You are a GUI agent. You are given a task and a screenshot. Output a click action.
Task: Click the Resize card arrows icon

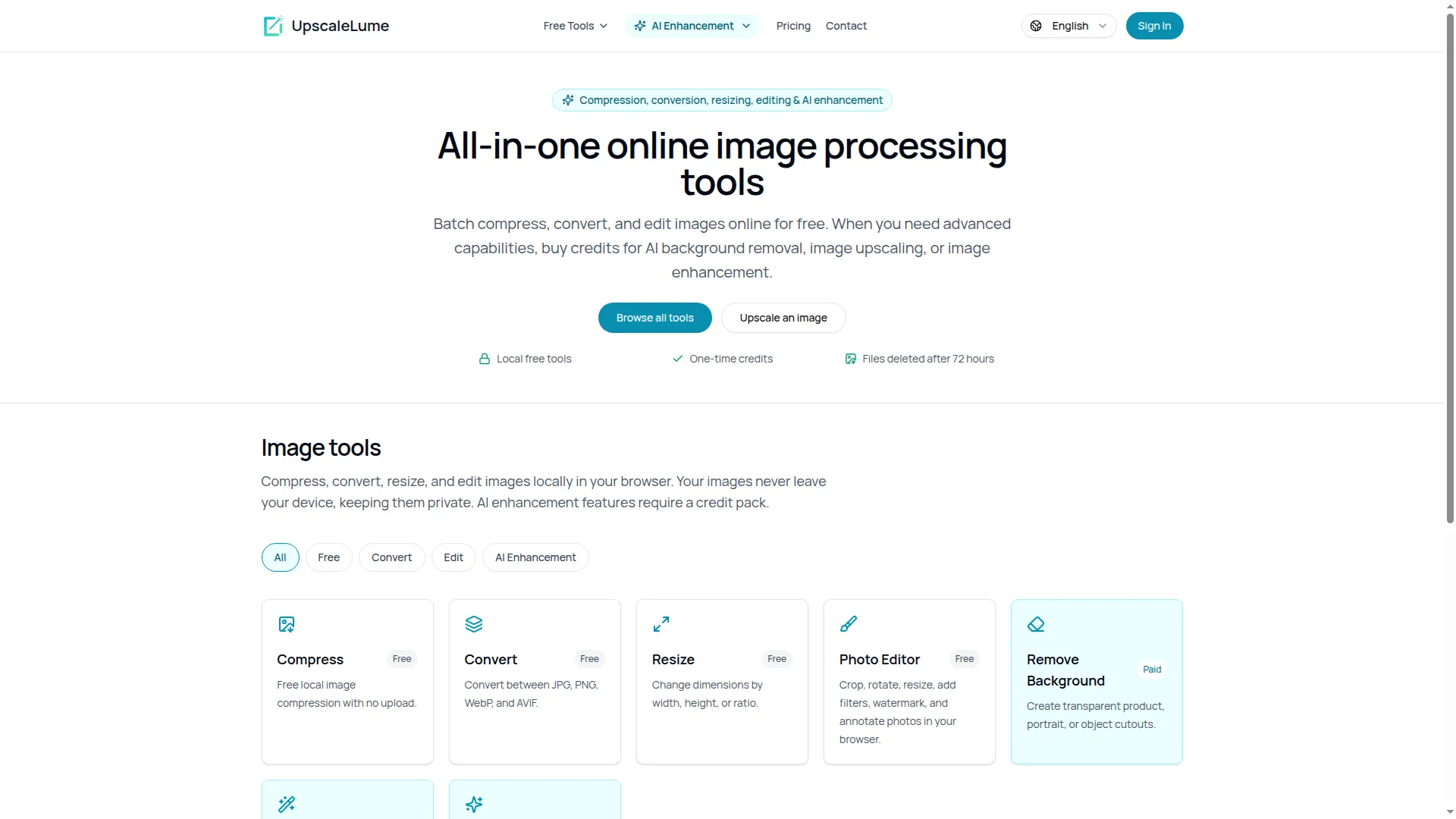point(661,624)
